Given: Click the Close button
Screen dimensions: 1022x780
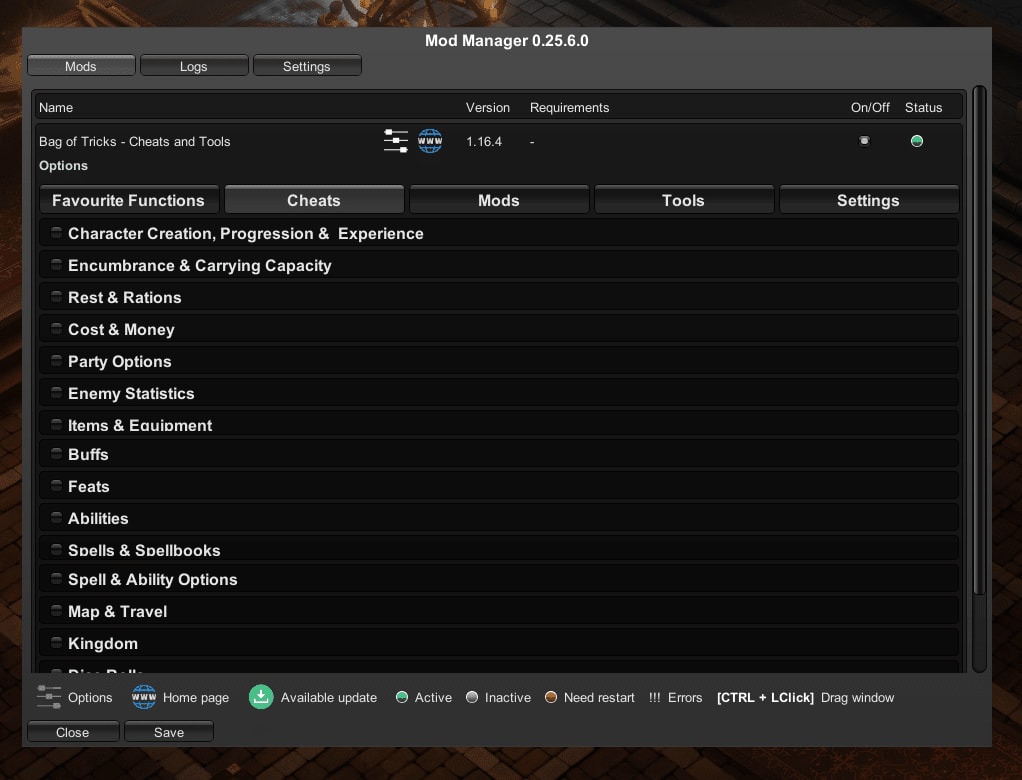Looking at the screenshot, I should coord(72,732).
